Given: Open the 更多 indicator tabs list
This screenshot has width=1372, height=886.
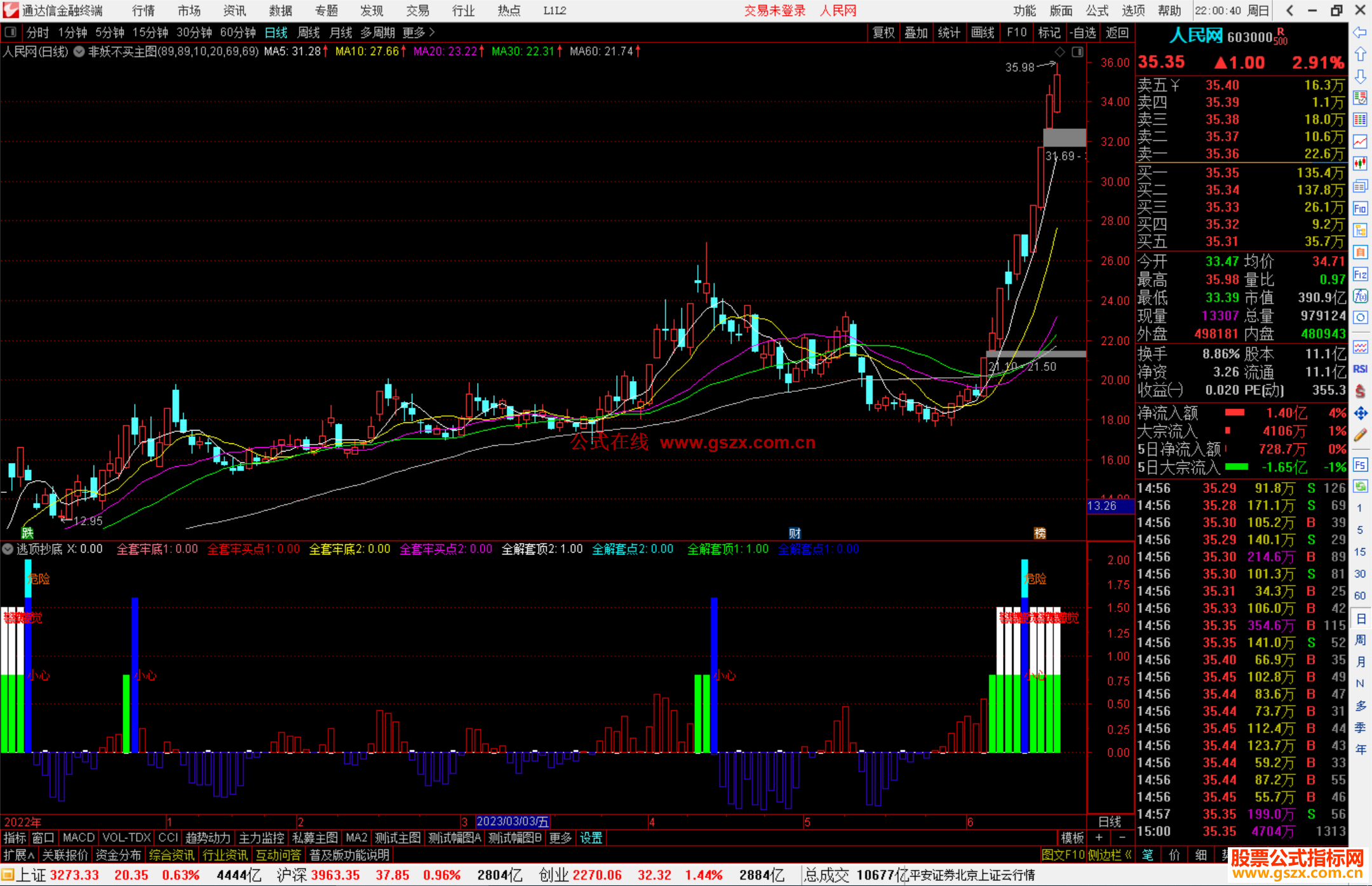Looking at the screenshot, I should point(560,838).
